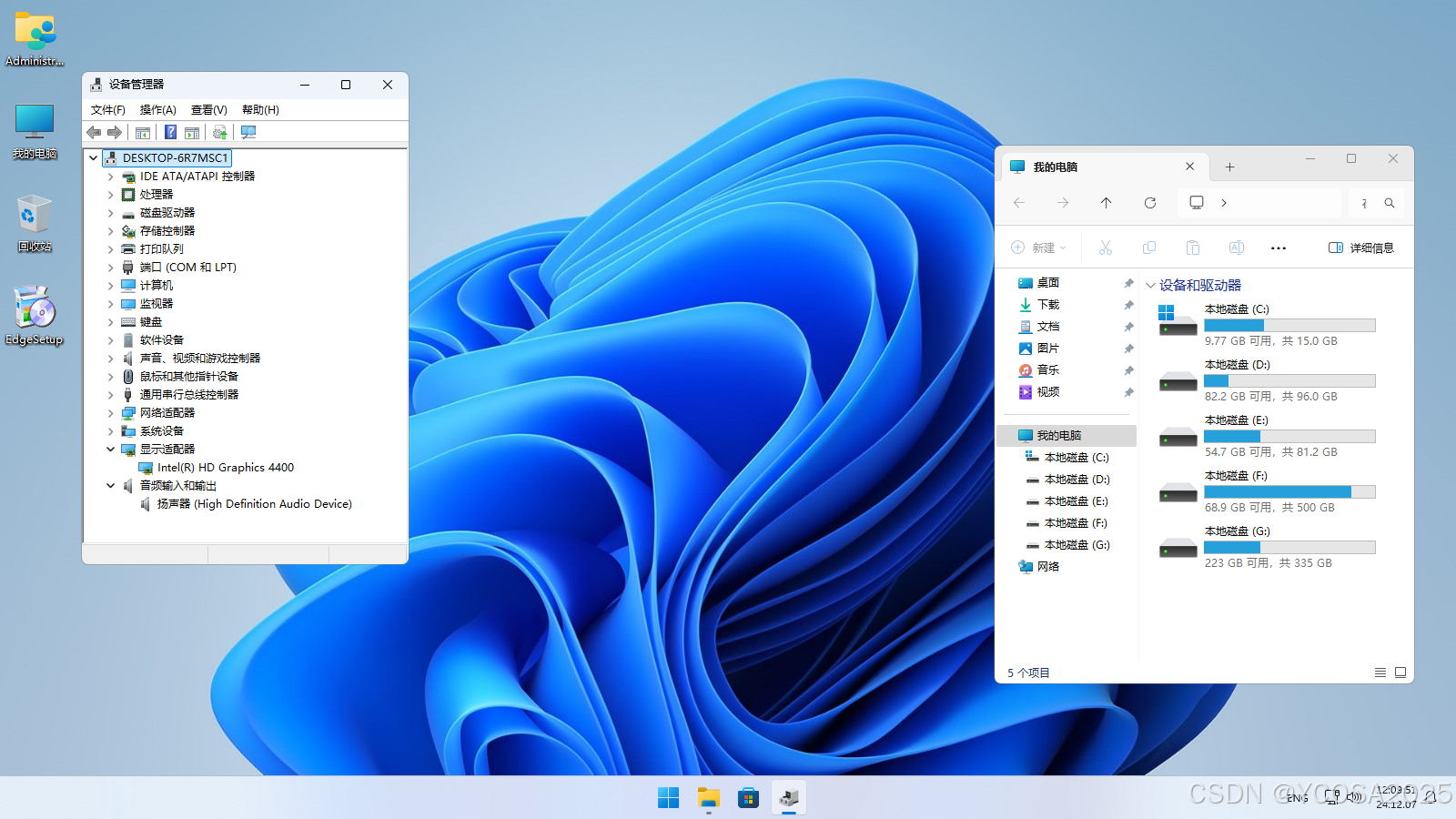This screenshot has height=819, width=1456.
Task: Click the Forward arrow in File Explorer
Action: tap(1063, 203)
